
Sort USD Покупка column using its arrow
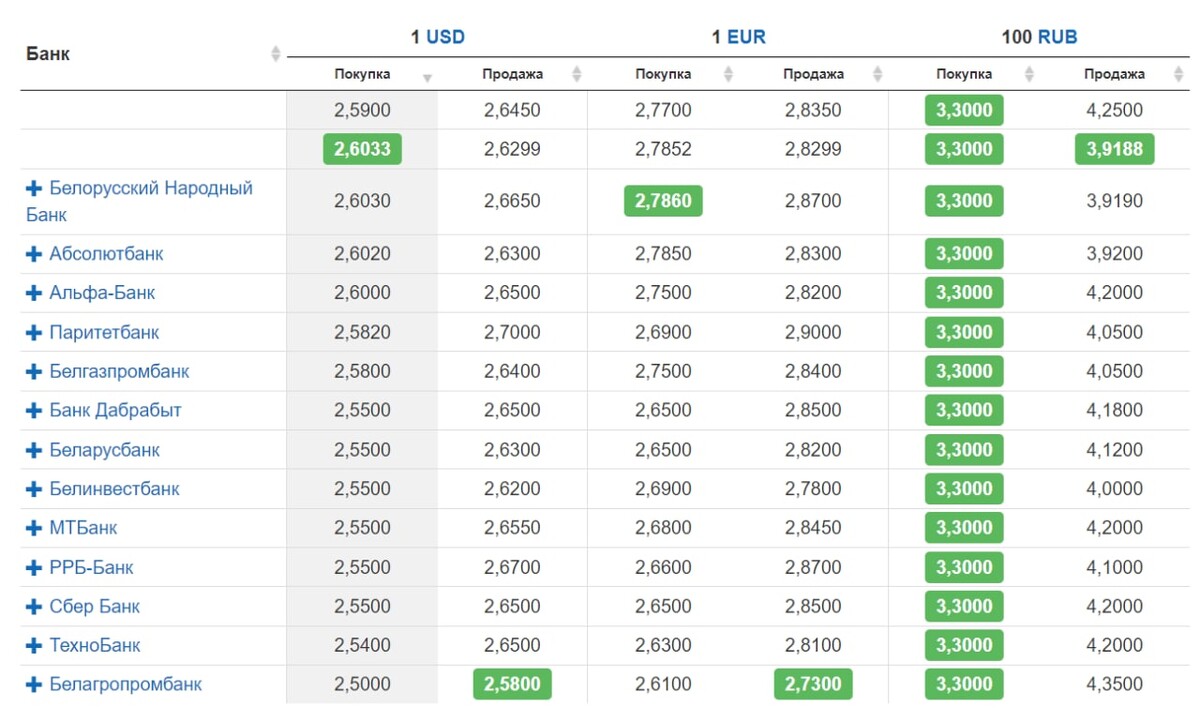(x=427, y=76)
